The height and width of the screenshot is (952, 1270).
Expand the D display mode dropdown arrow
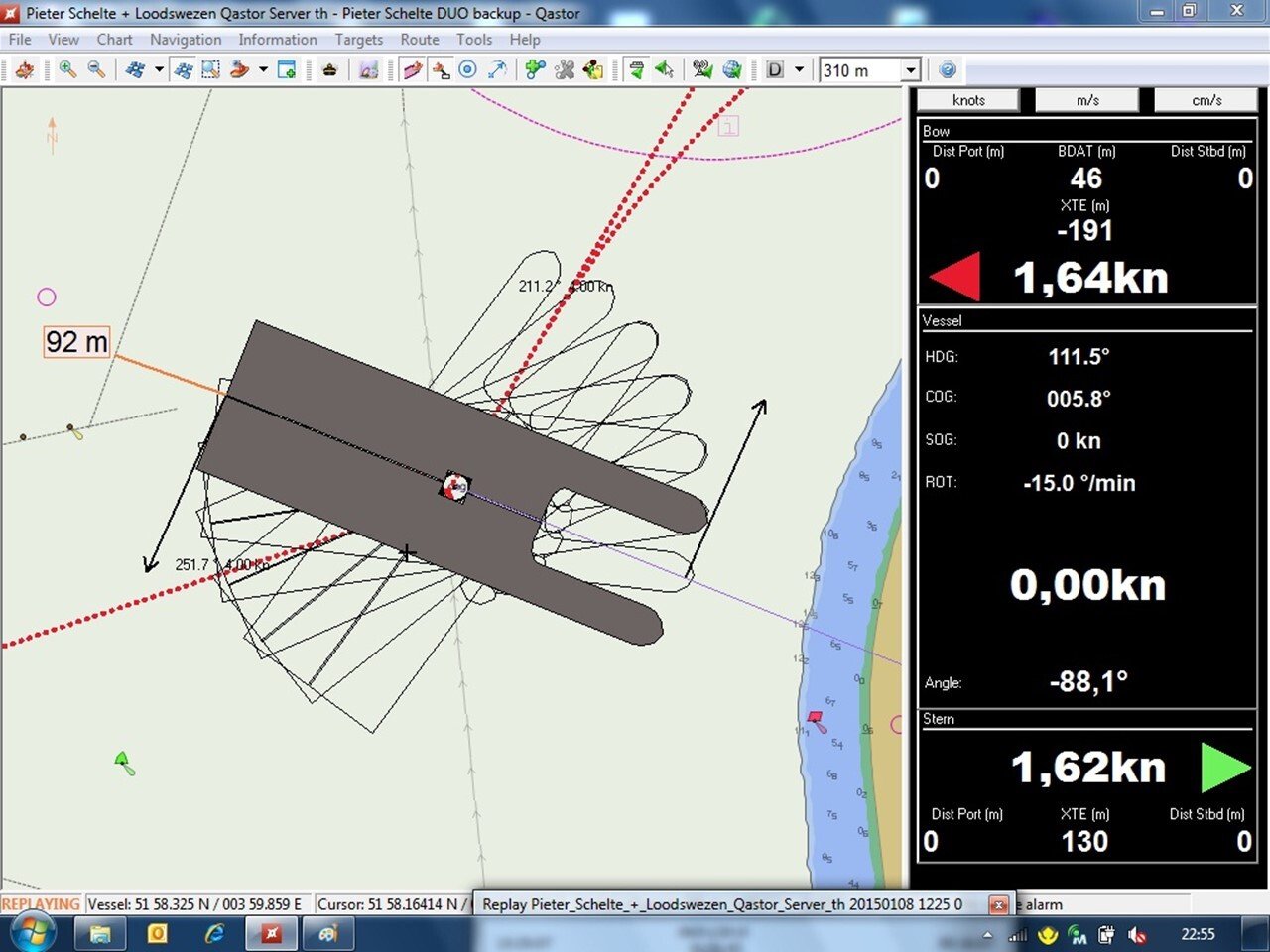pos(800,69)
